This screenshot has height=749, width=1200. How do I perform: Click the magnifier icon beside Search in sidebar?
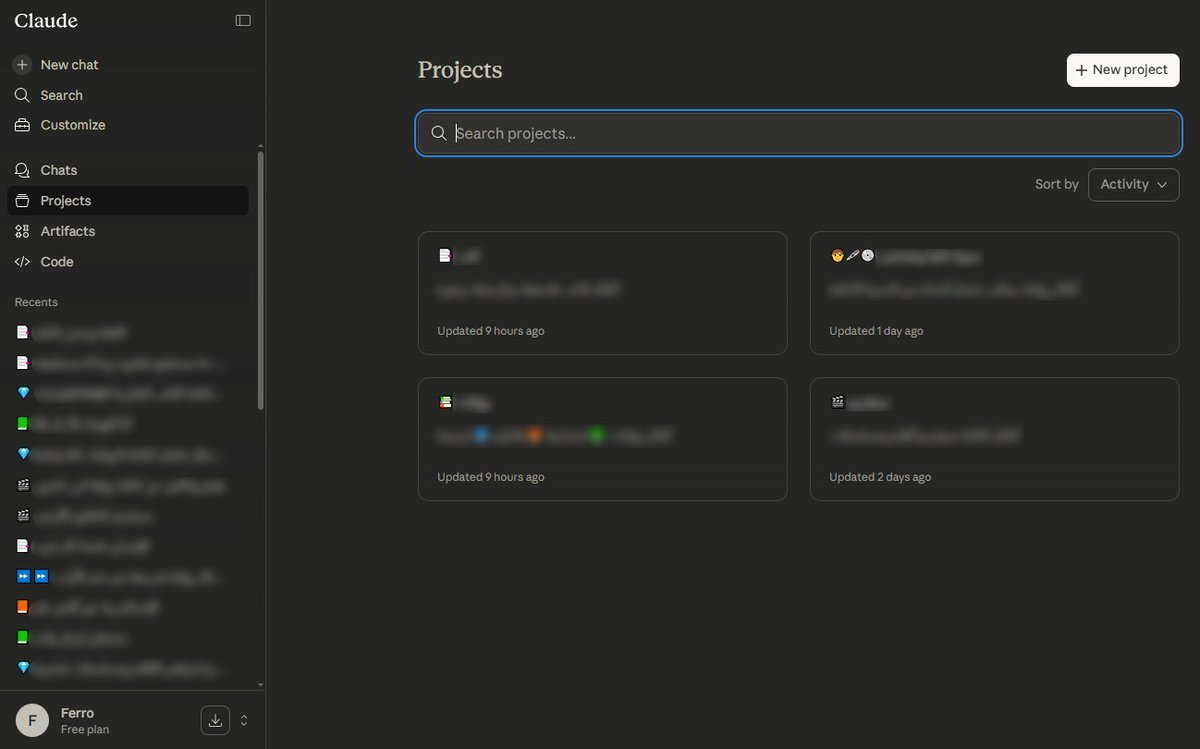[x=22, y=95]
